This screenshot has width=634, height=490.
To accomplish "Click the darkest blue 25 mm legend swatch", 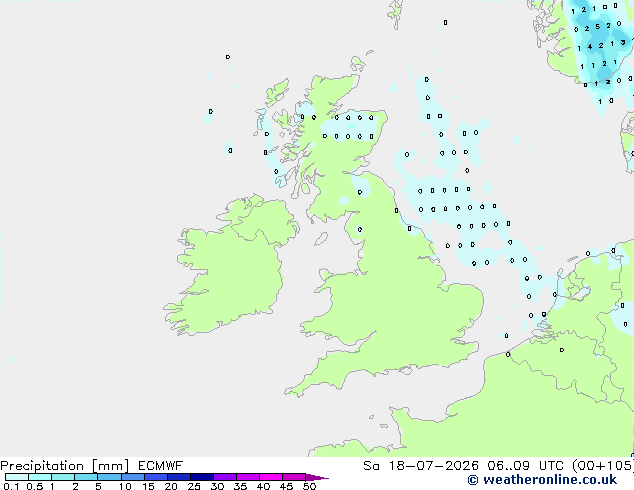I will pos(202,477).
